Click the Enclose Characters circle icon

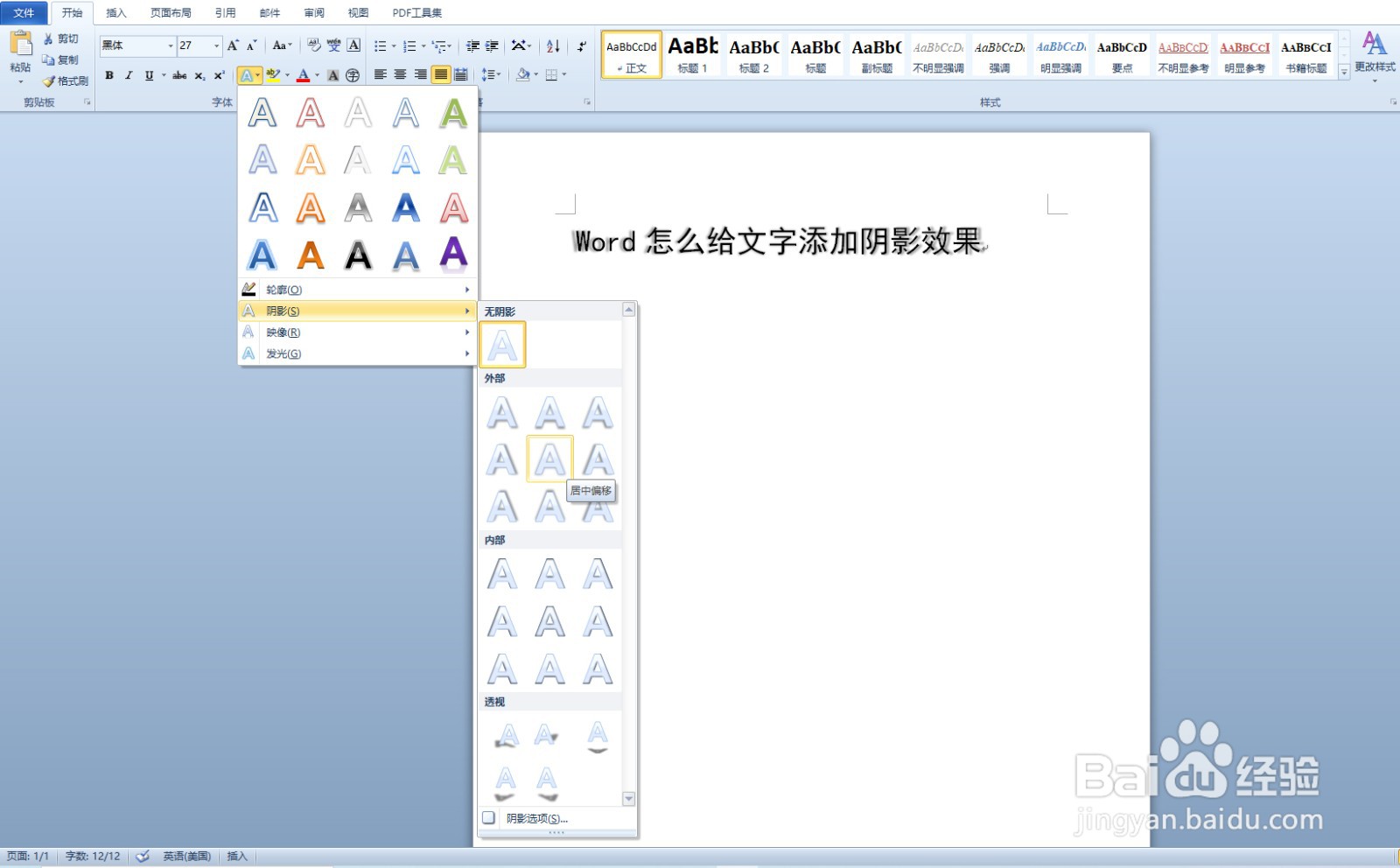coord(353,75)
